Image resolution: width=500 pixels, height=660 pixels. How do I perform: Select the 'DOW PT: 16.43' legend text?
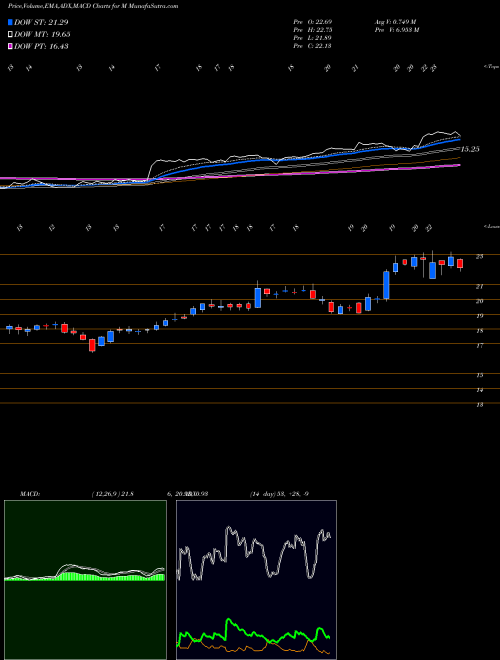click(41, 47)
